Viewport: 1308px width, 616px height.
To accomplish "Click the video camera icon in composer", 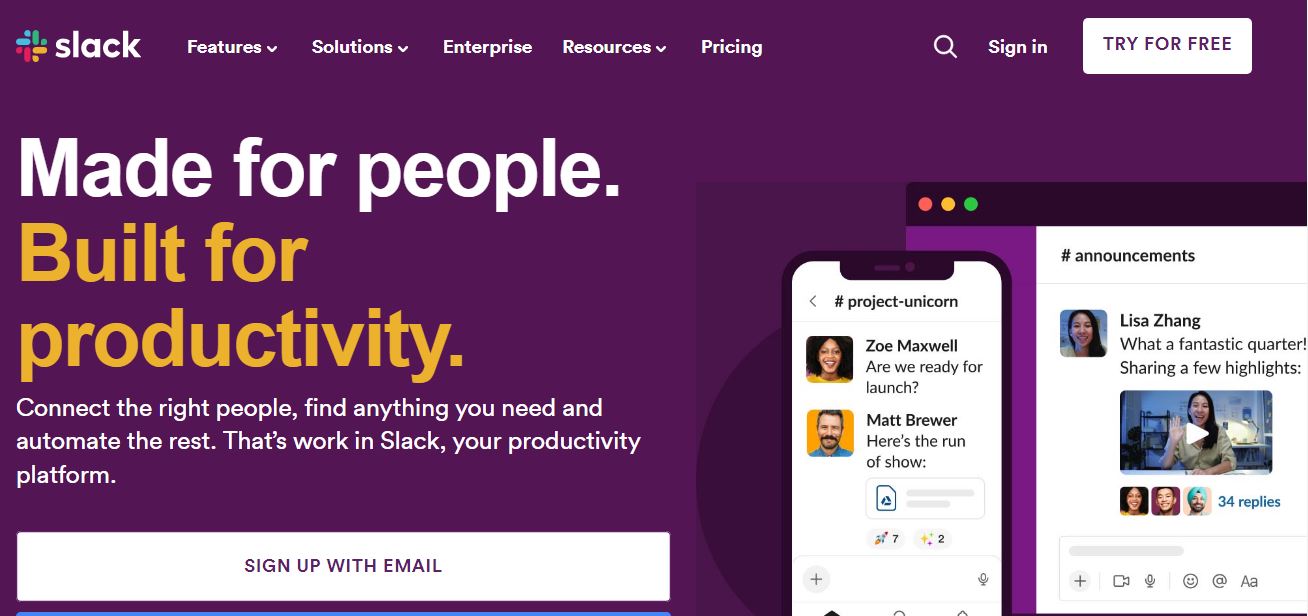I will tap(1121, 581).
